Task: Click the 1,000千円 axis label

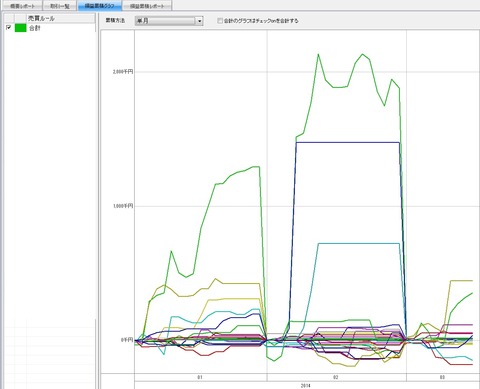Action: (123, 206)
